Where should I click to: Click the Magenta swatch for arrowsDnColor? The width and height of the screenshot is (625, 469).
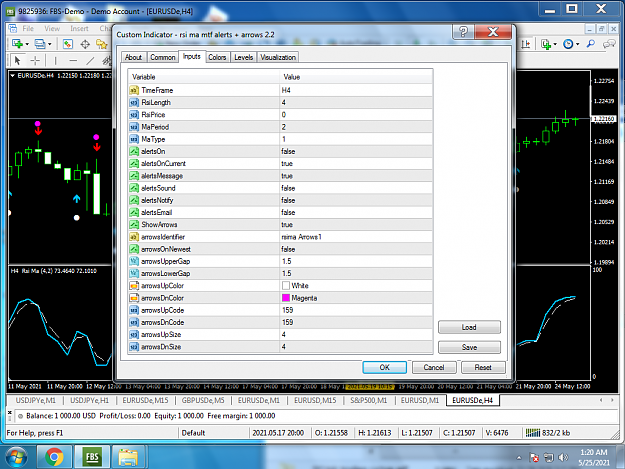pyautogui.click(x=285, y=298)
